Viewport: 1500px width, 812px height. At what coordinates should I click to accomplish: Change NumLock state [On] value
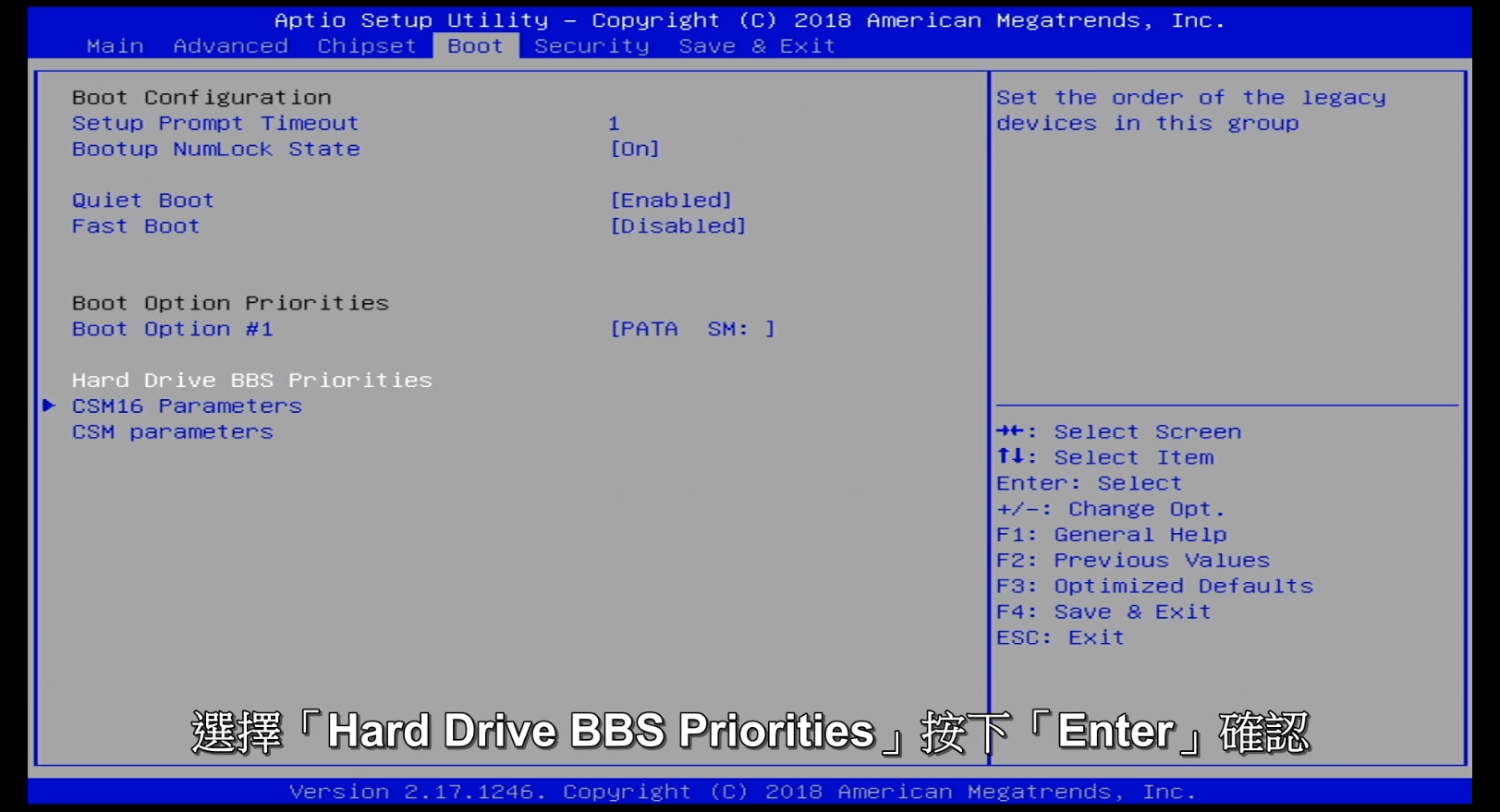click(x=635, y=150)
